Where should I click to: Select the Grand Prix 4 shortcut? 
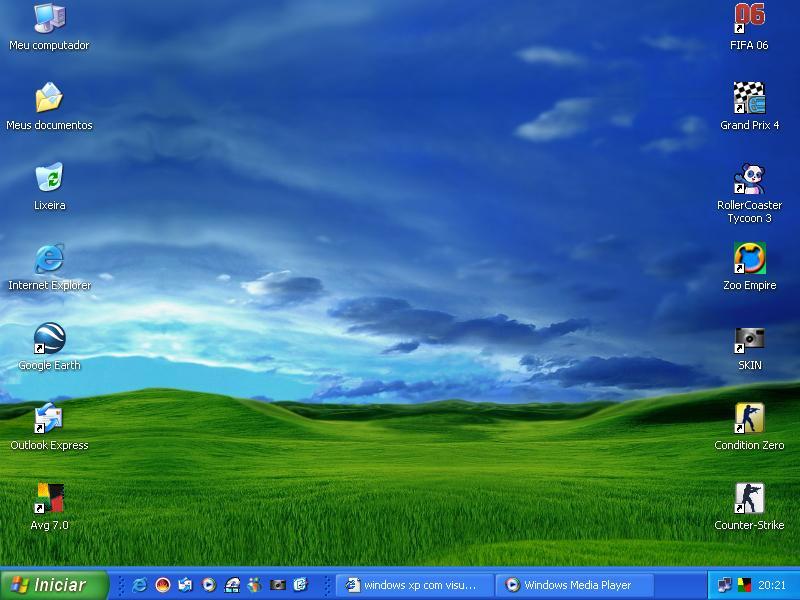(x=749, y=97)
